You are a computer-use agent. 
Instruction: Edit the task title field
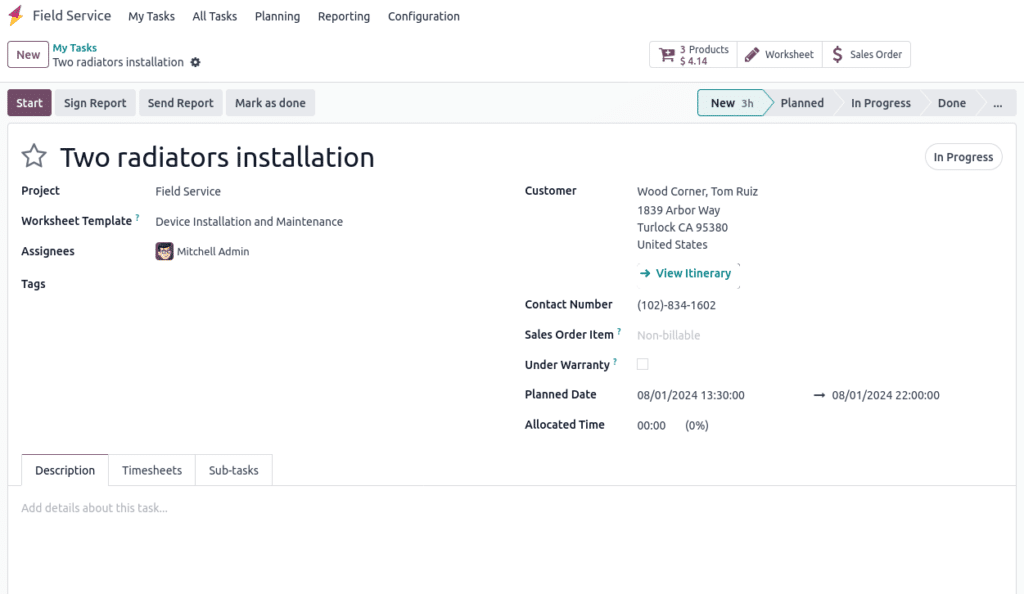(x=217, y=157)
